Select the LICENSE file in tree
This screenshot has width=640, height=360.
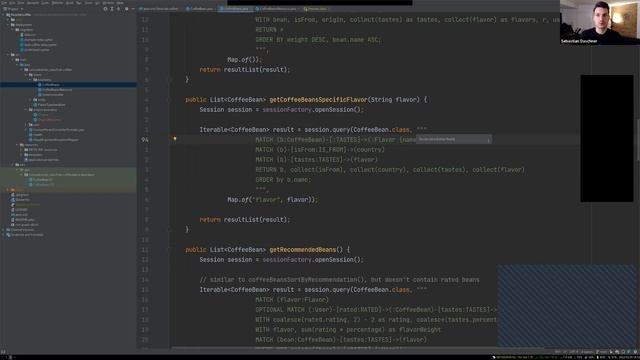20,210
